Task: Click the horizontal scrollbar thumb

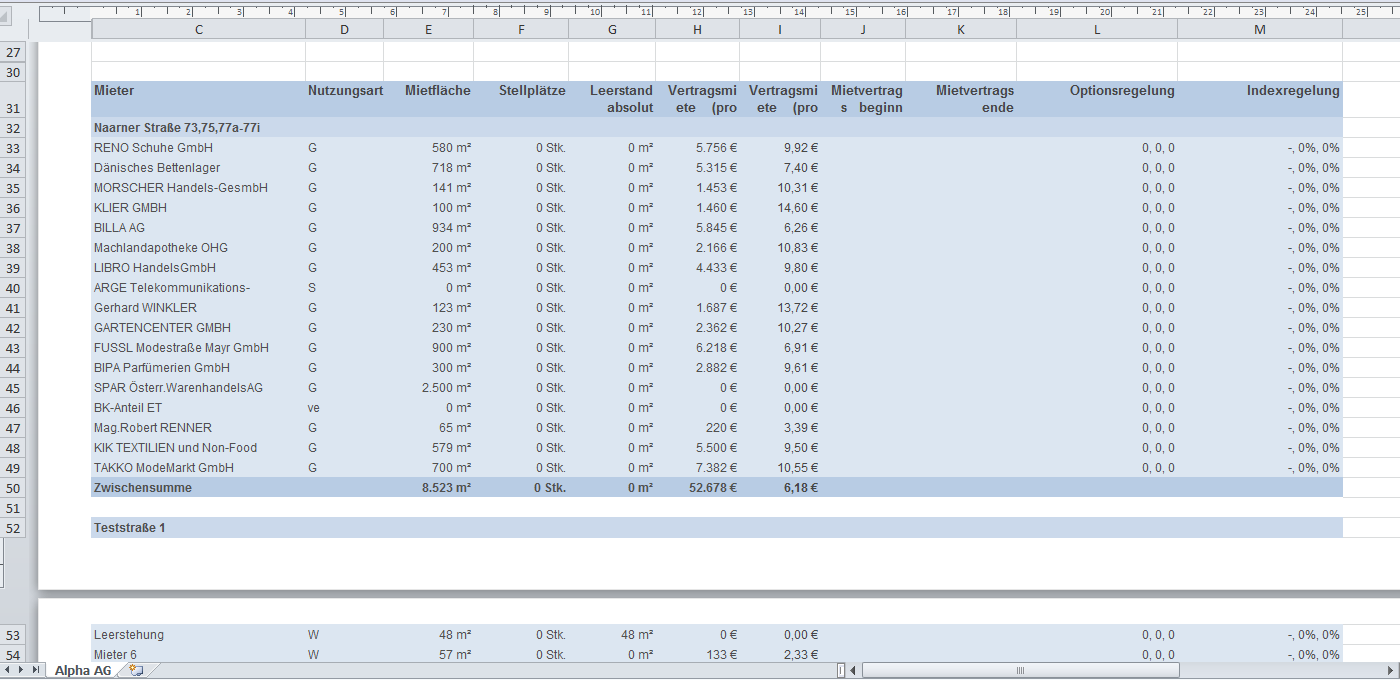Action: tap(1020, 670)
